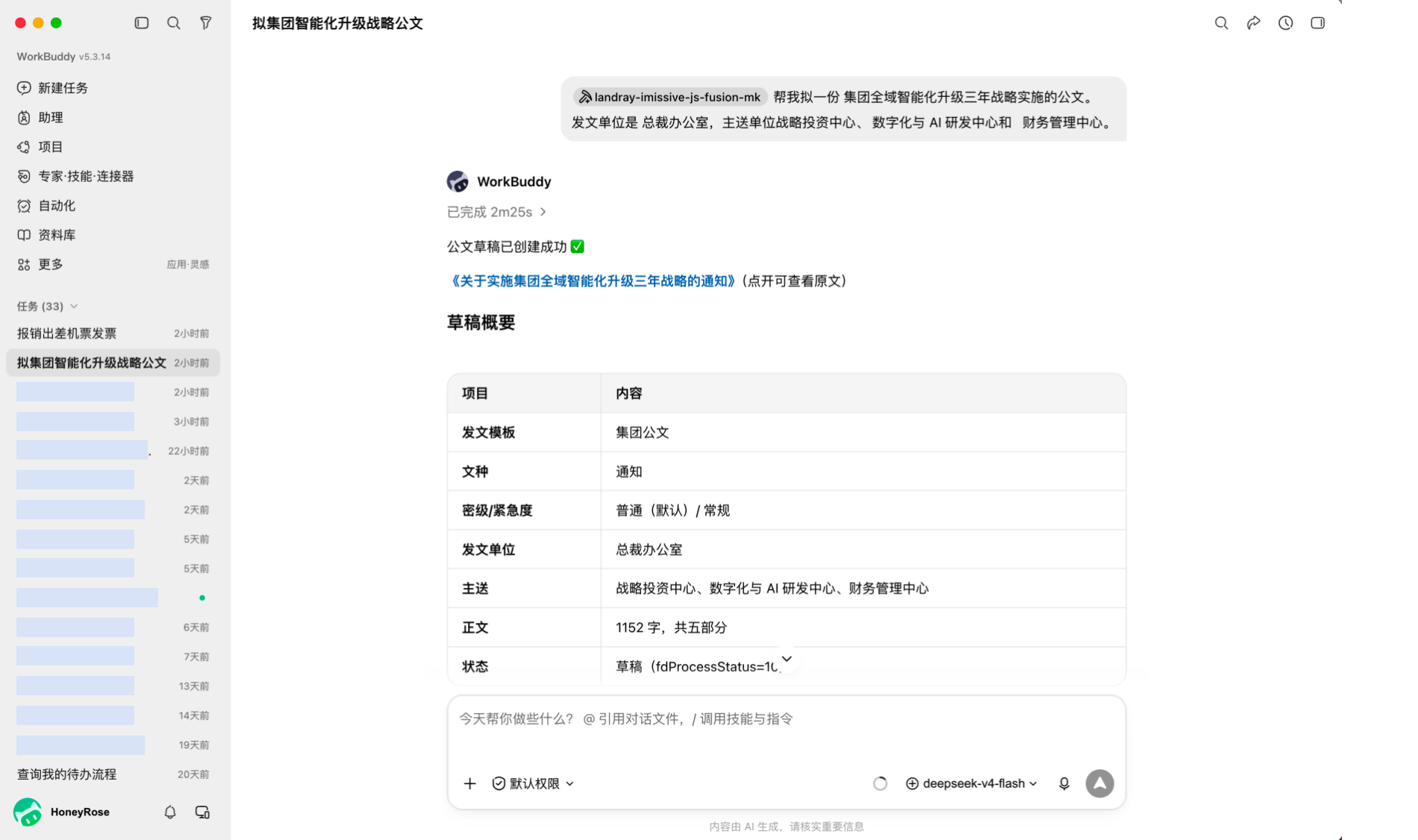Add attachment with plus icon
This screenshot has width=1418, height=840.
pyautogui.click(x=469, y=783)
